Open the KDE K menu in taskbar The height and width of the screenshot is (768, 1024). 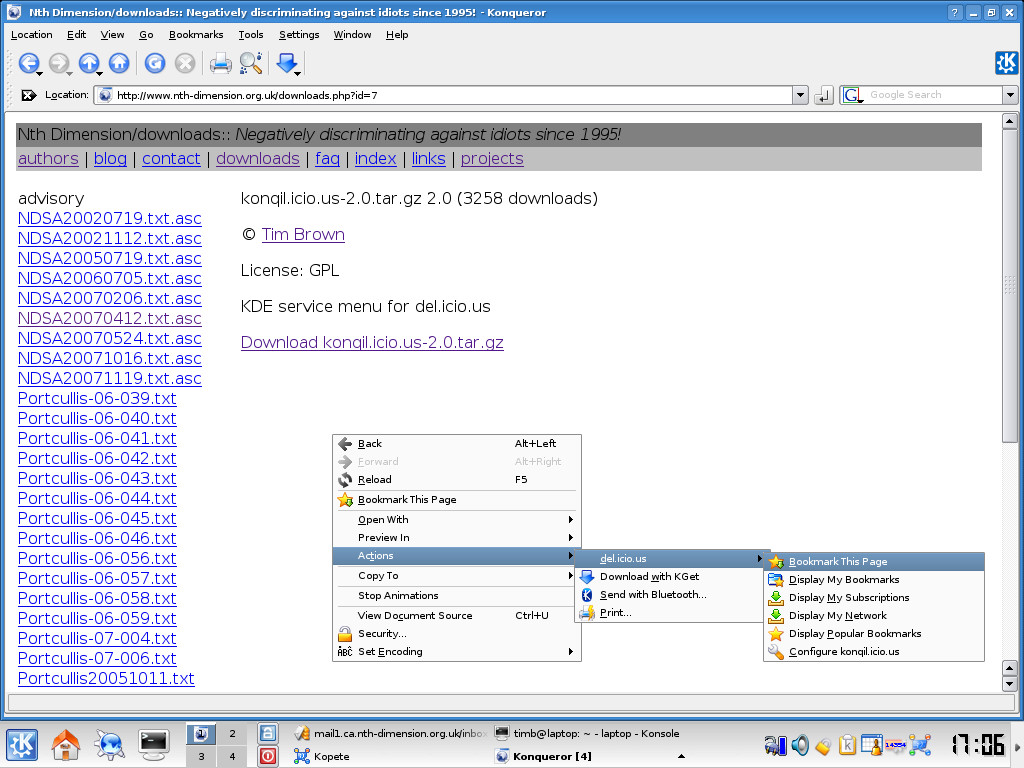(x=22, y=744)
